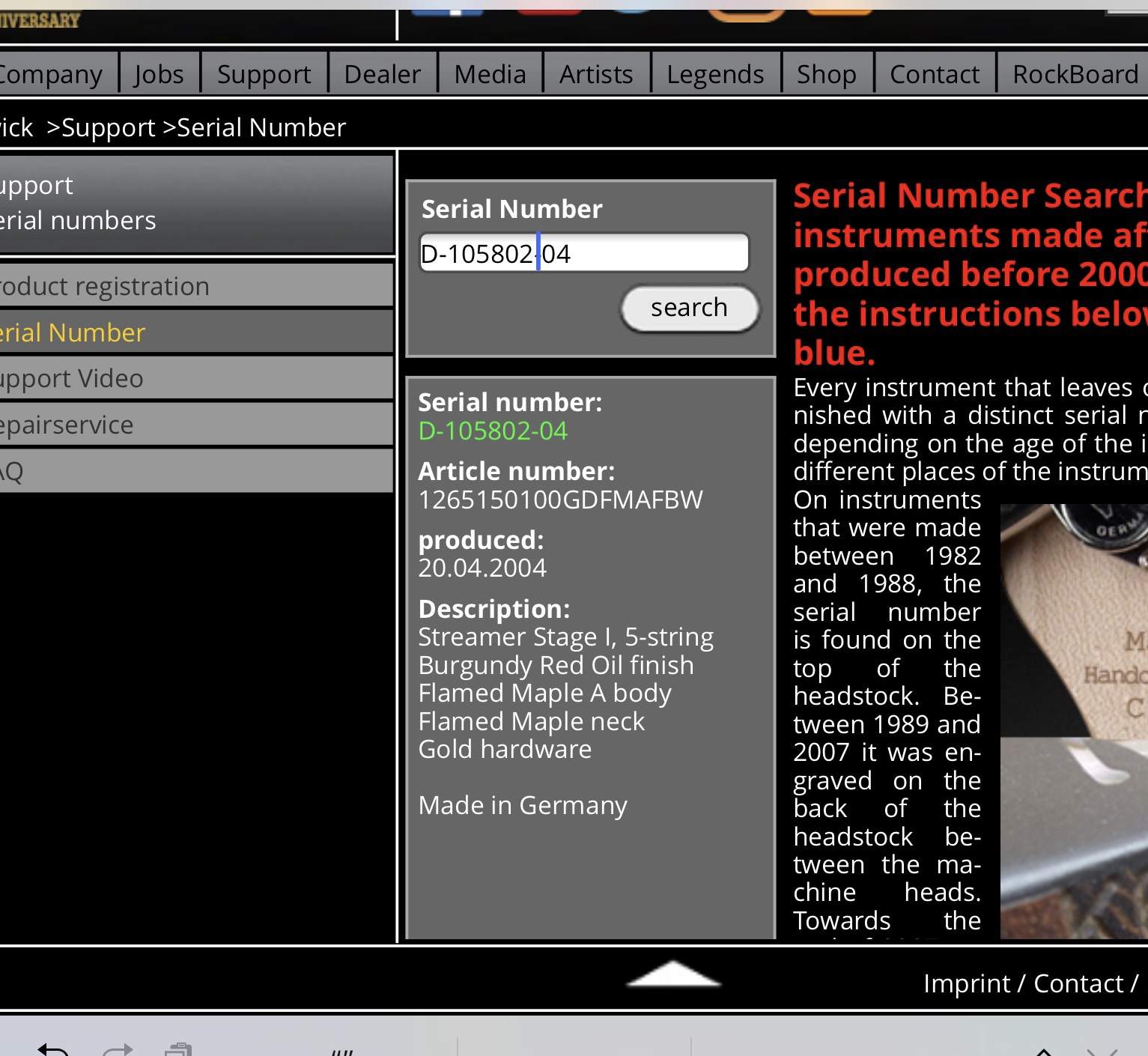The height and width of the screenshot is (1056, 1148).
Task: Open Support Video sidebar entry
Action: point(196,378)
